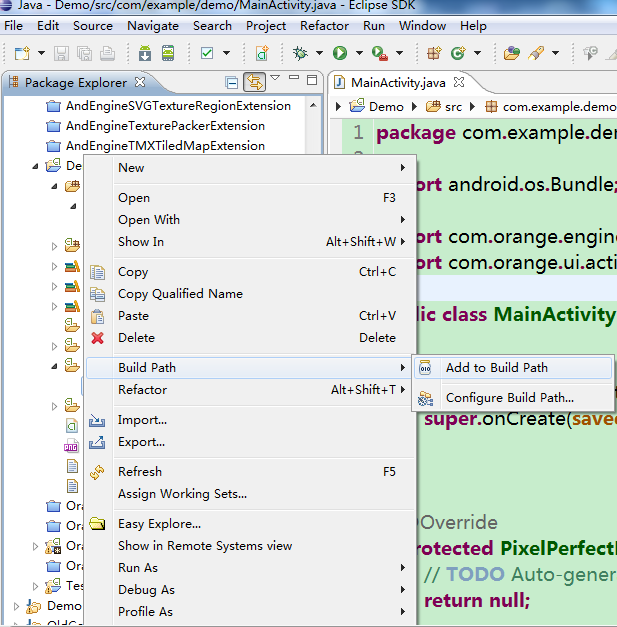Viewport: 617px width, 627px height.
Task: Open dropdown arrow beside Debug icon
Action: 319,53
